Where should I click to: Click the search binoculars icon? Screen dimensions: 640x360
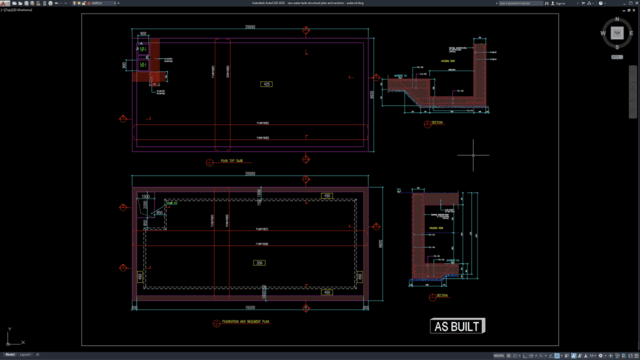pos(547,3)
